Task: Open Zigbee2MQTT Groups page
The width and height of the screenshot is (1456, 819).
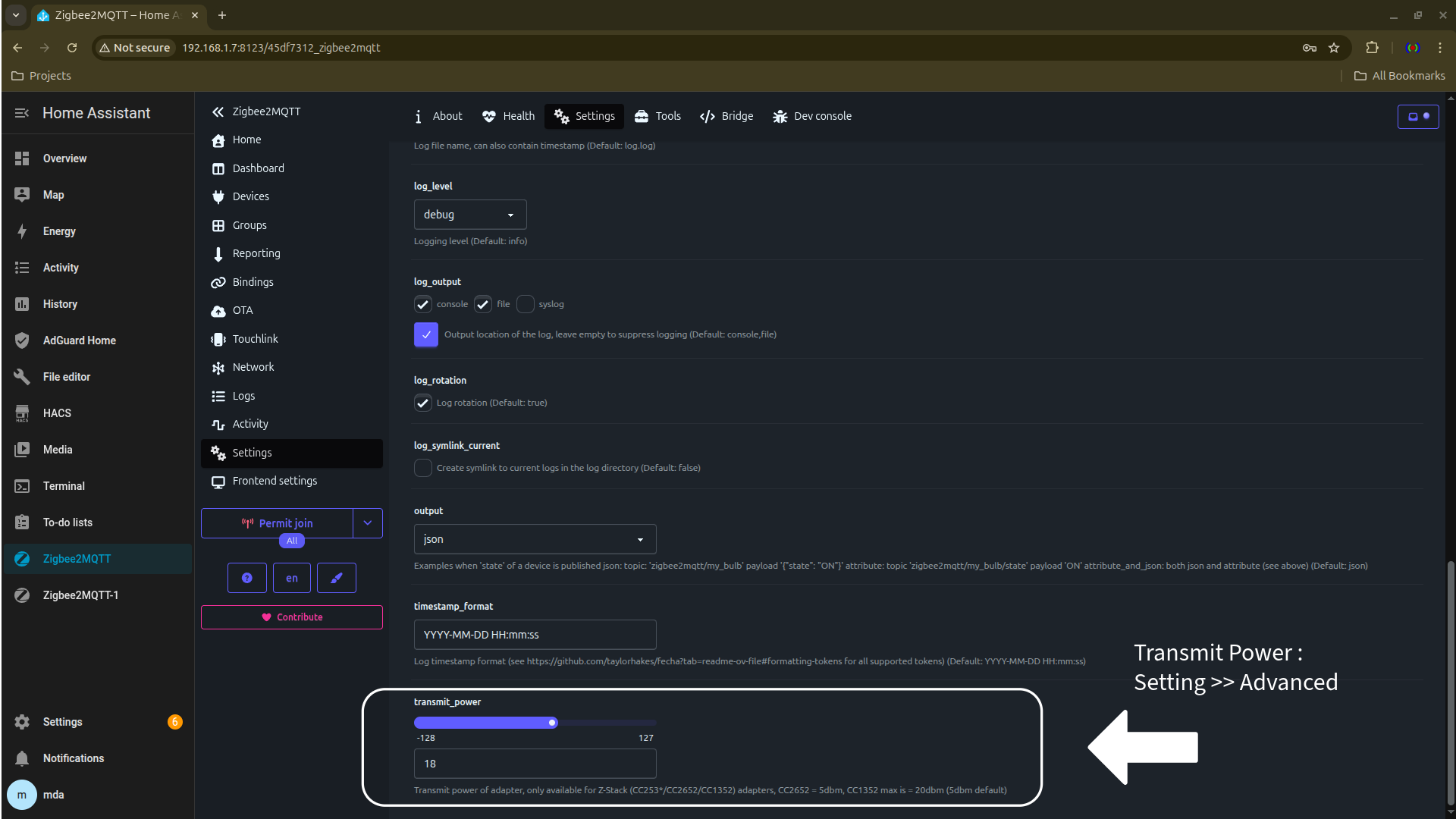Action: point(291,225)
